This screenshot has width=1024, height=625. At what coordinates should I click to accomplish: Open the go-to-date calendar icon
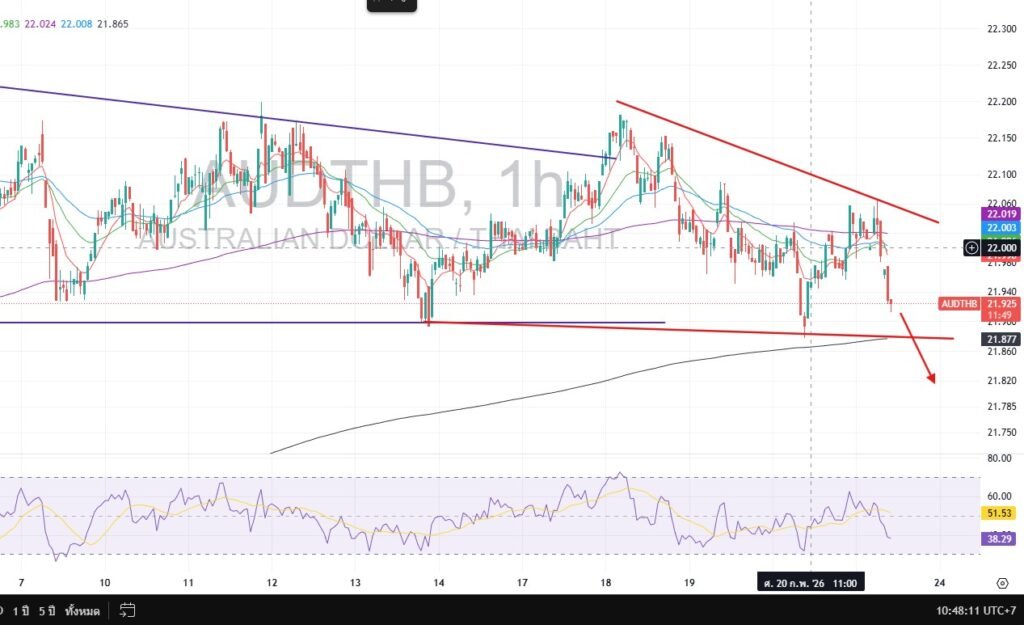(127, 609)
